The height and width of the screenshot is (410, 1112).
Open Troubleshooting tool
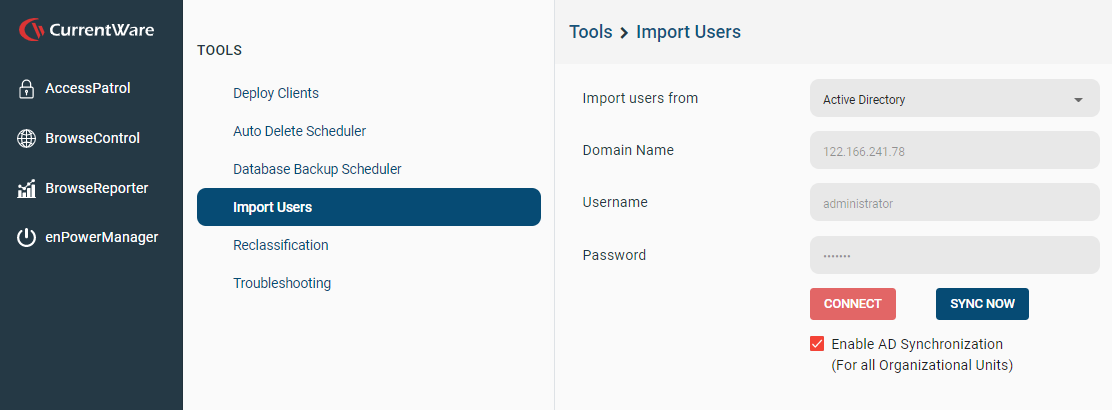282,283
